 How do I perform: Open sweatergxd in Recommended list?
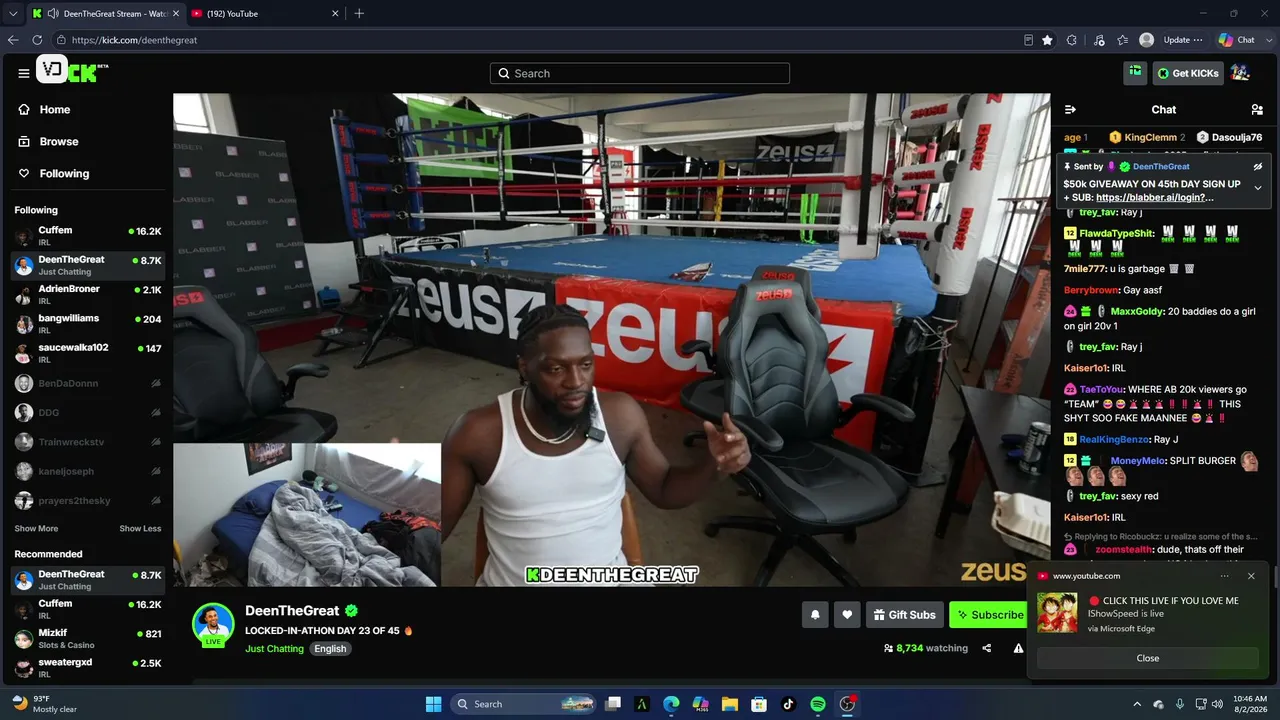(87, 668)
